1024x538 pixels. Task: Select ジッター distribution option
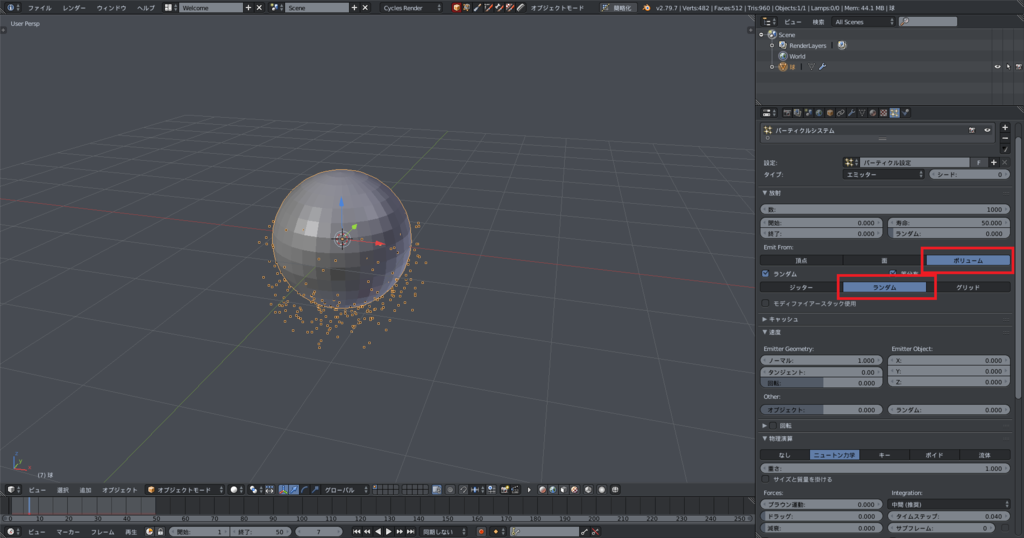801,287
